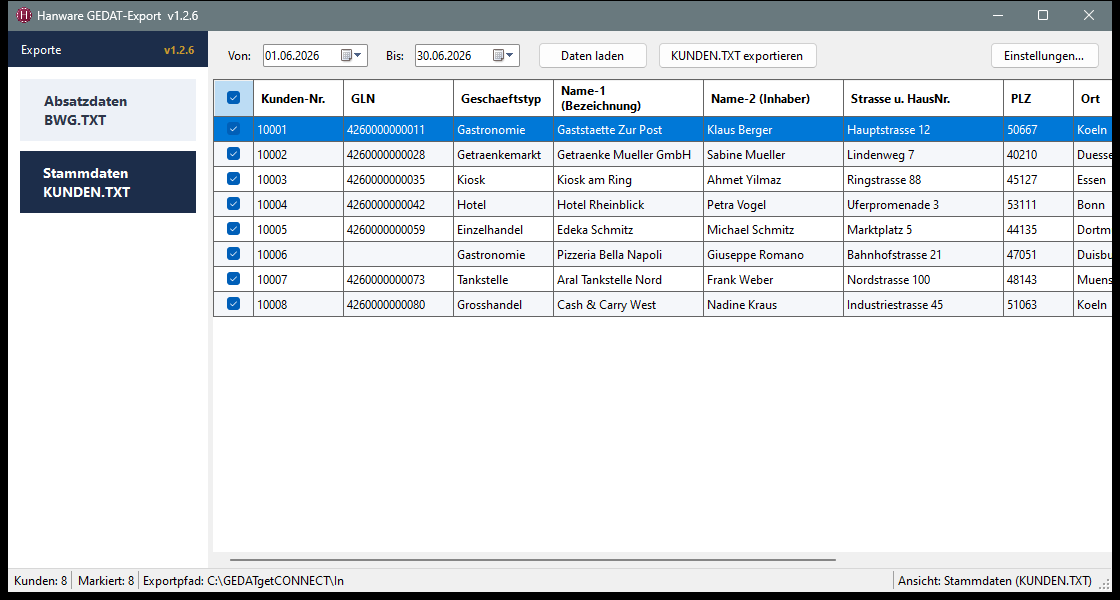This screenshot has width=1120, height=600.
Task: Click Giuseppe Romano cell
Action: (x=774, y=255)
